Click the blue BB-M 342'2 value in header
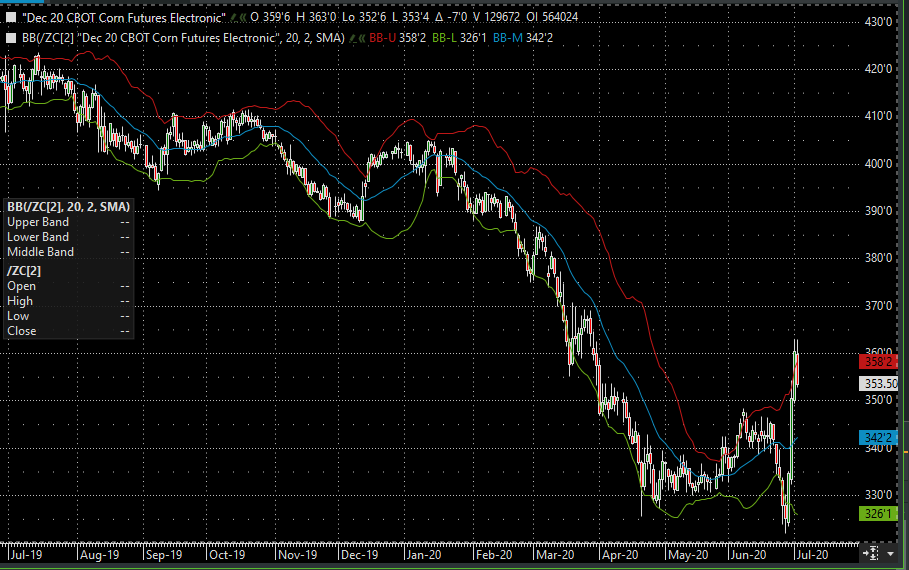 click(523, 38)
